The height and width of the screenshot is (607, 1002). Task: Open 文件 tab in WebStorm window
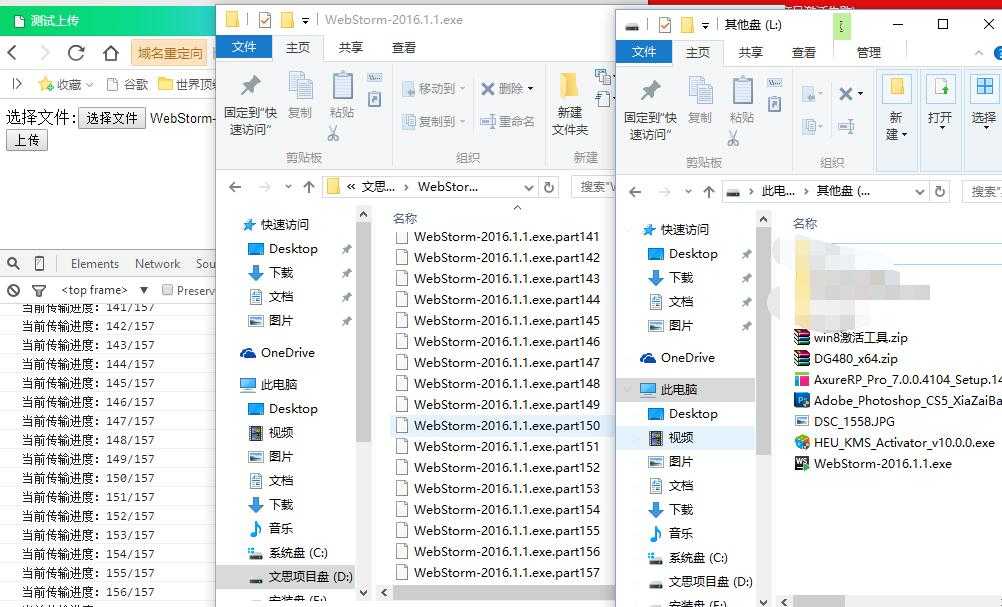pyautogui.click(x=243, y=47)
